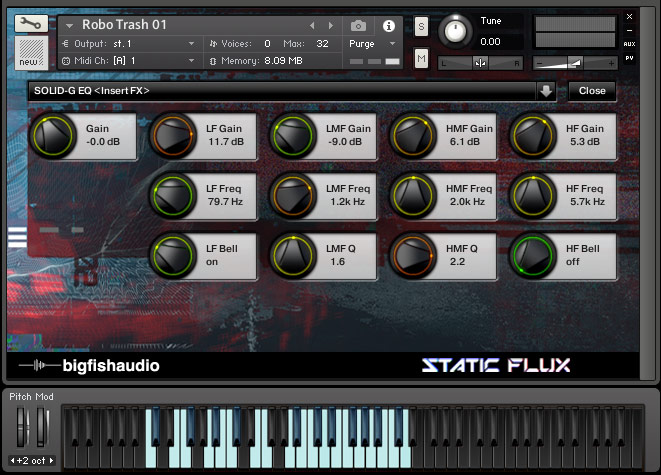The image size is (661, 475).
Task: Adjust the Tune knob
Action: click(455, 31)
